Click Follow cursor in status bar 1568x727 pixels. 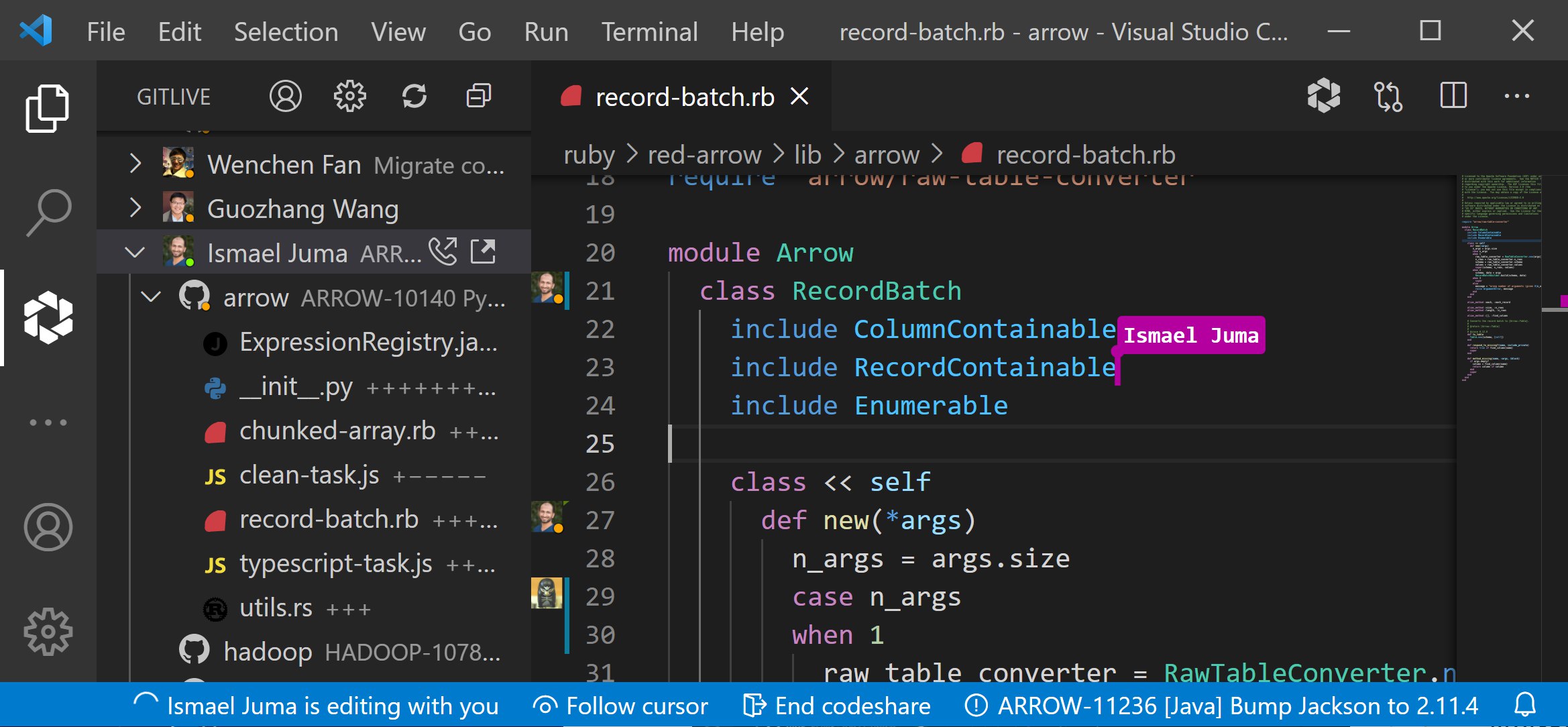(620, 706)
